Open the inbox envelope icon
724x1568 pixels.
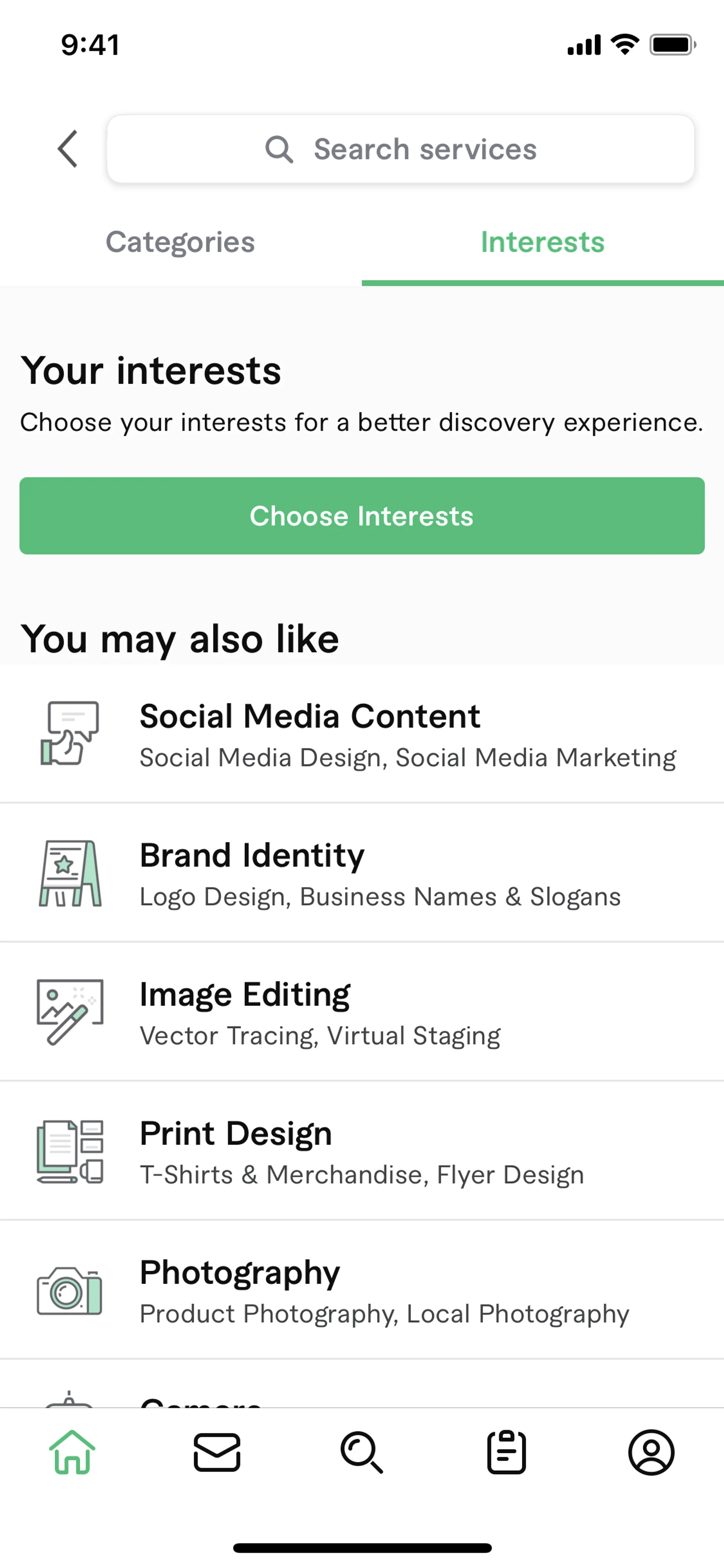tap(217, 1452)
